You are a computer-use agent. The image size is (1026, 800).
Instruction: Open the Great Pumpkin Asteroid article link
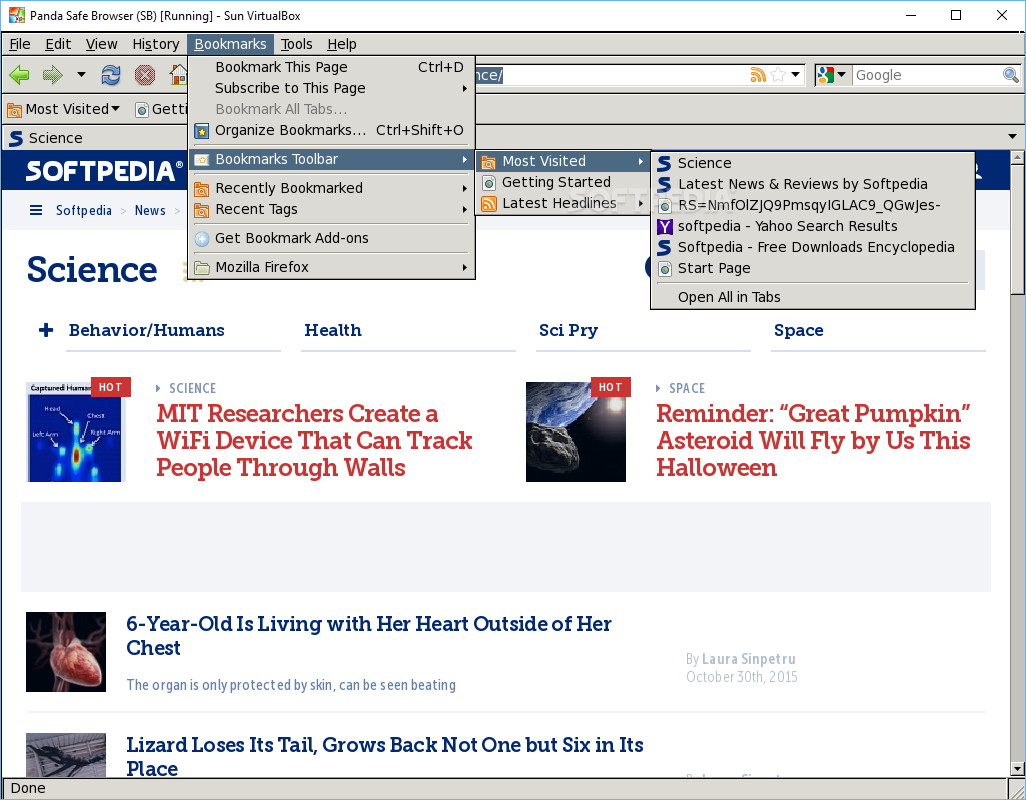[x=813, y=440]
